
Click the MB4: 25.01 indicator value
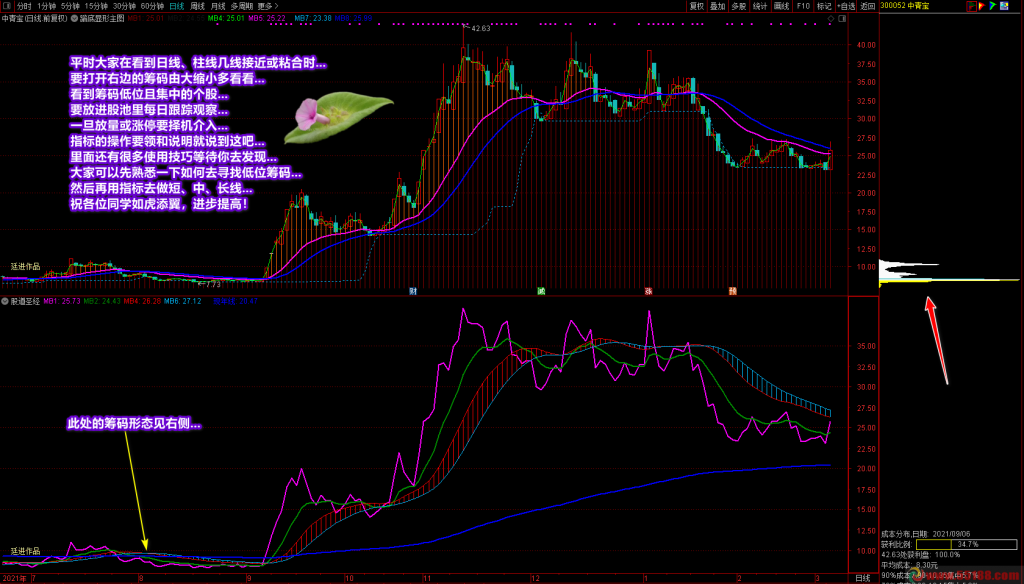pos(226,18)
